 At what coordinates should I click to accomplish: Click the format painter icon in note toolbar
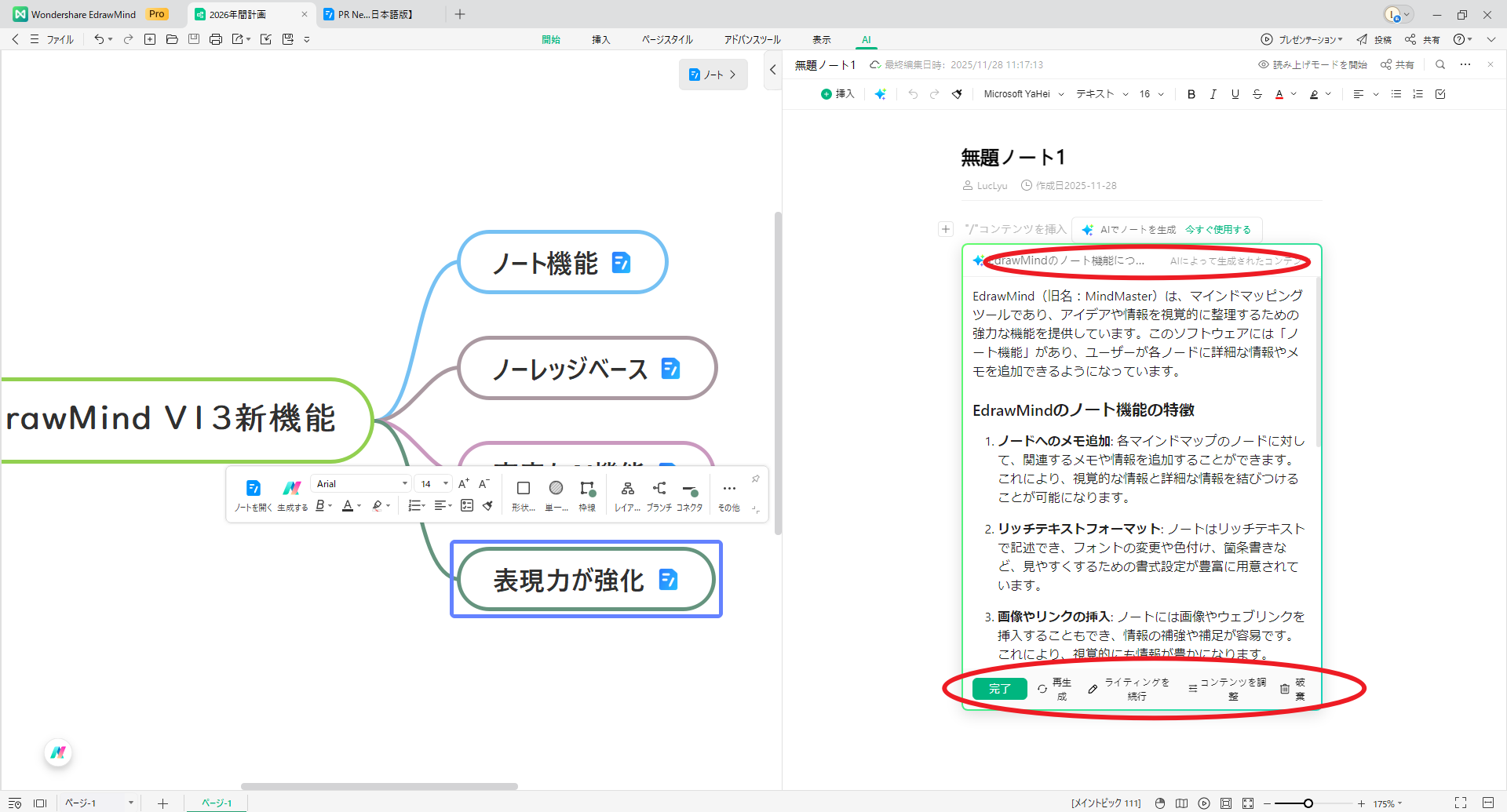957,93
